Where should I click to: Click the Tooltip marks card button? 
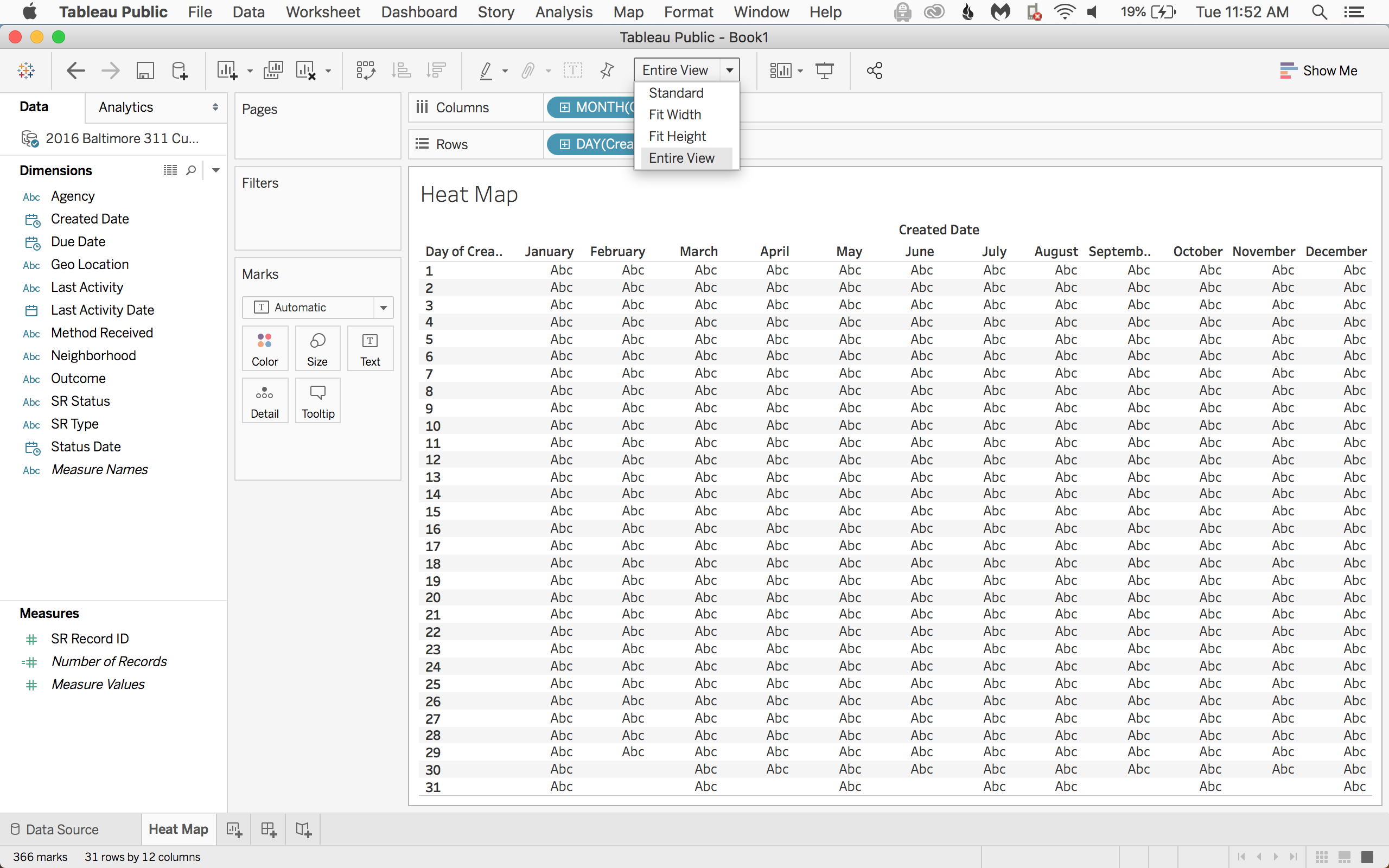[x=318, y=401]
